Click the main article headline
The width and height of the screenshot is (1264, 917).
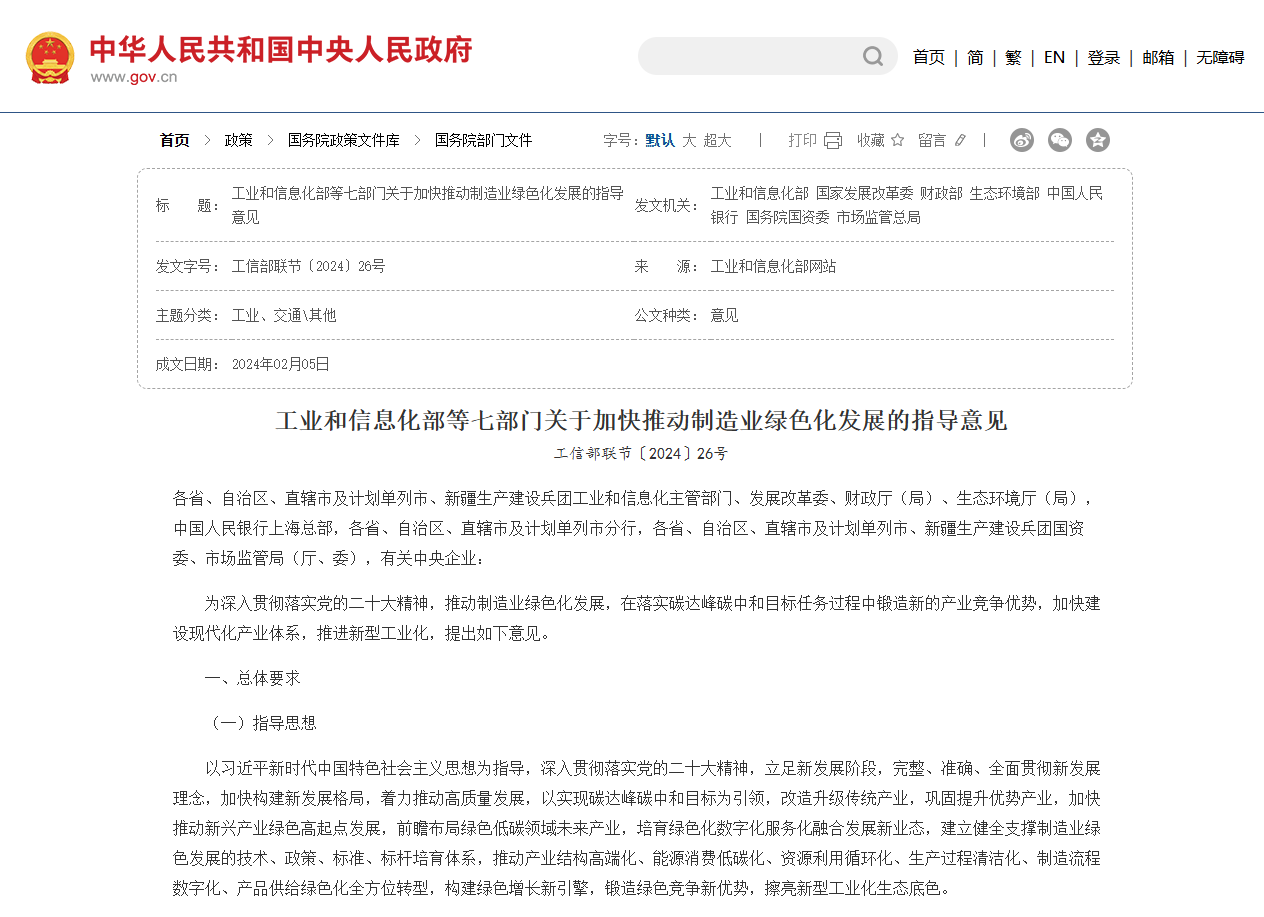coord(642,420)
